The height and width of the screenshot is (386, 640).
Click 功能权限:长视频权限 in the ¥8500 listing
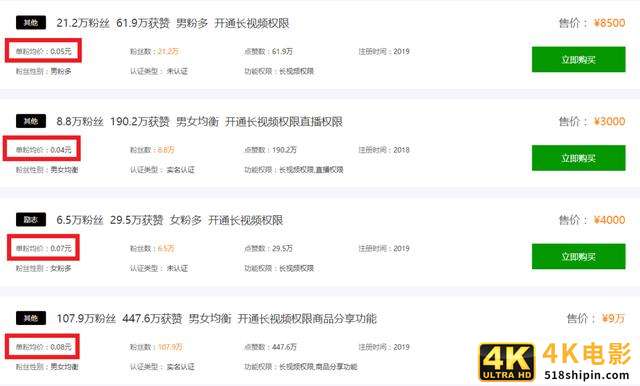point(279,71)
